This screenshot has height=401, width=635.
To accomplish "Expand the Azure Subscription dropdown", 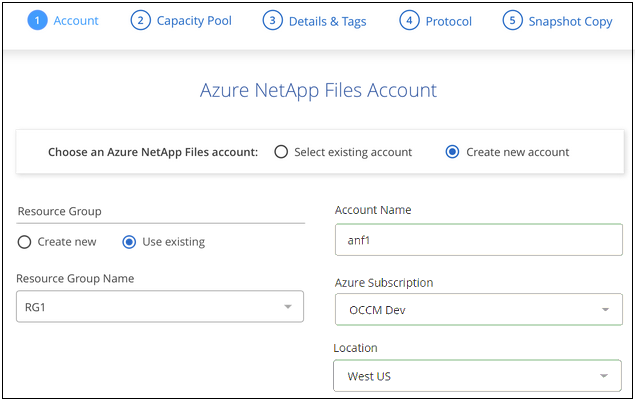I will tap(478, 309).
